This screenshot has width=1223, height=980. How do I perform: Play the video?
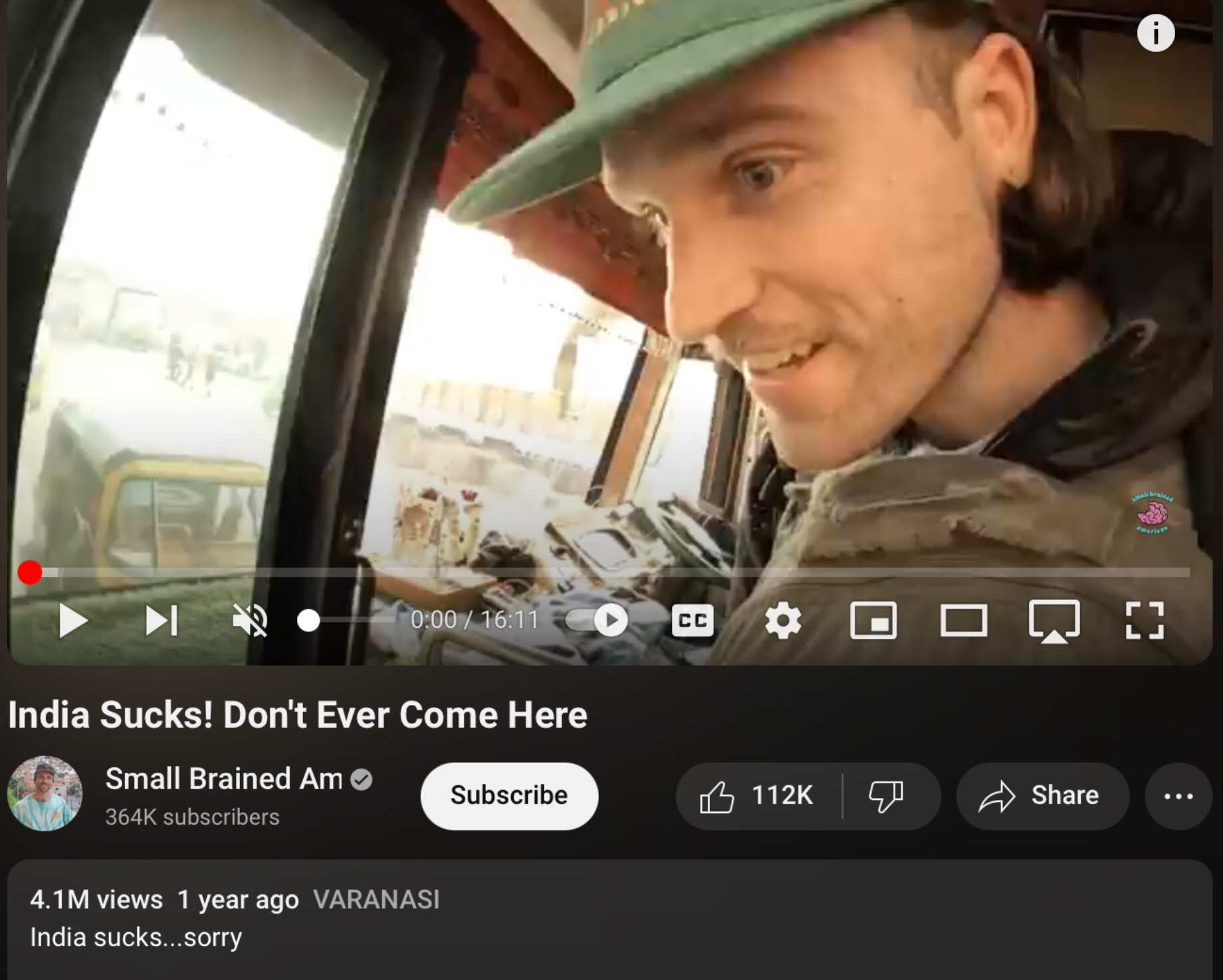[x=73, y=621]
